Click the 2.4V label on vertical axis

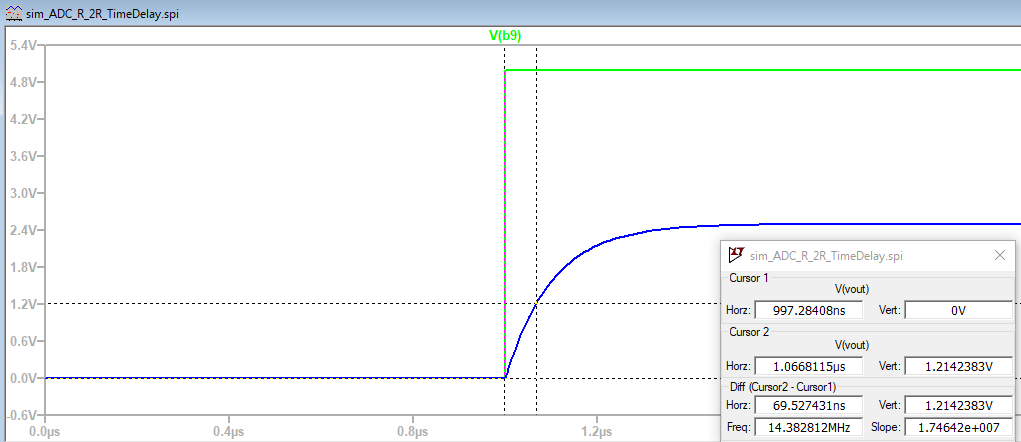click(20, 230)
